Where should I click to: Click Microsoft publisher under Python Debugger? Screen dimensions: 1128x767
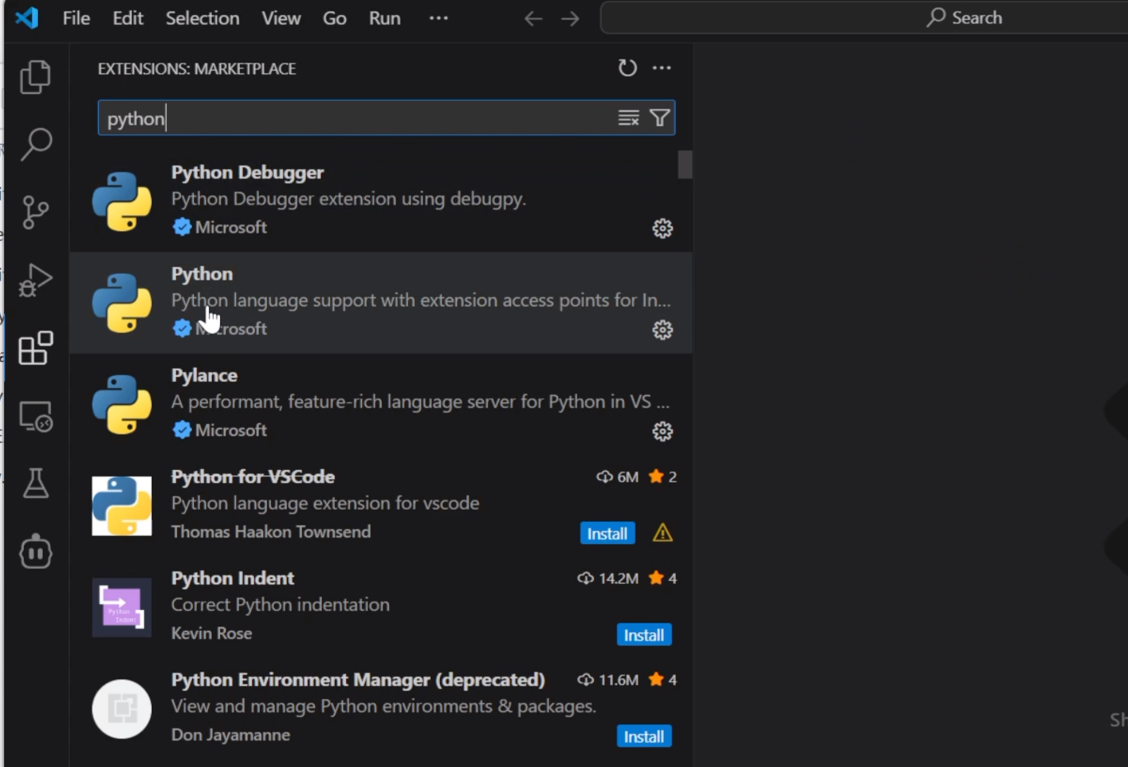pos(231,227)
